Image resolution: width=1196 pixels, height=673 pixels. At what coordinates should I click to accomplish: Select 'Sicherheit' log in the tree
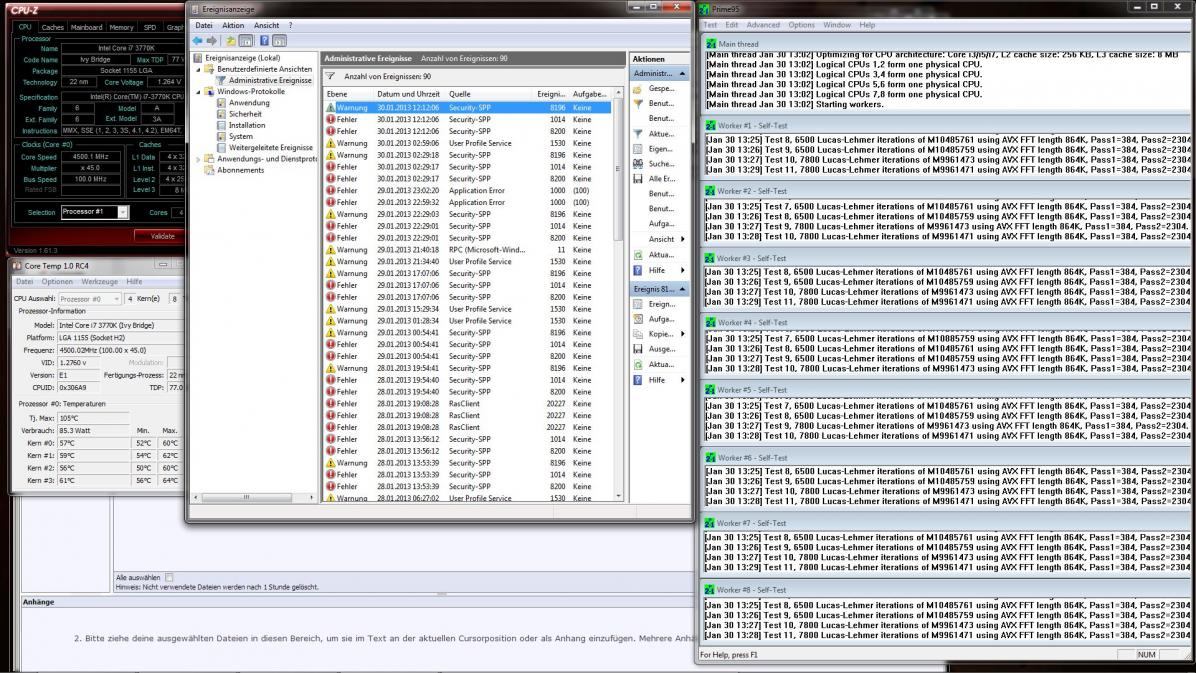coord(245,114)
